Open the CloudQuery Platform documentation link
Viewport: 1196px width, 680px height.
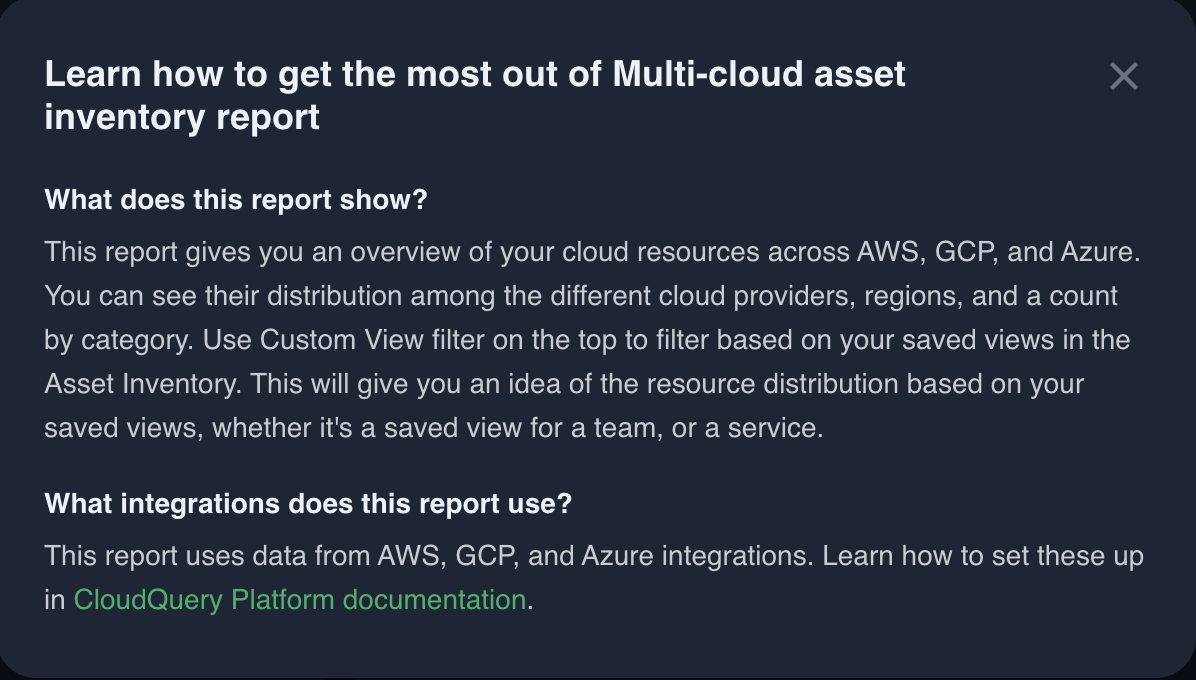[x=299, y=600]
